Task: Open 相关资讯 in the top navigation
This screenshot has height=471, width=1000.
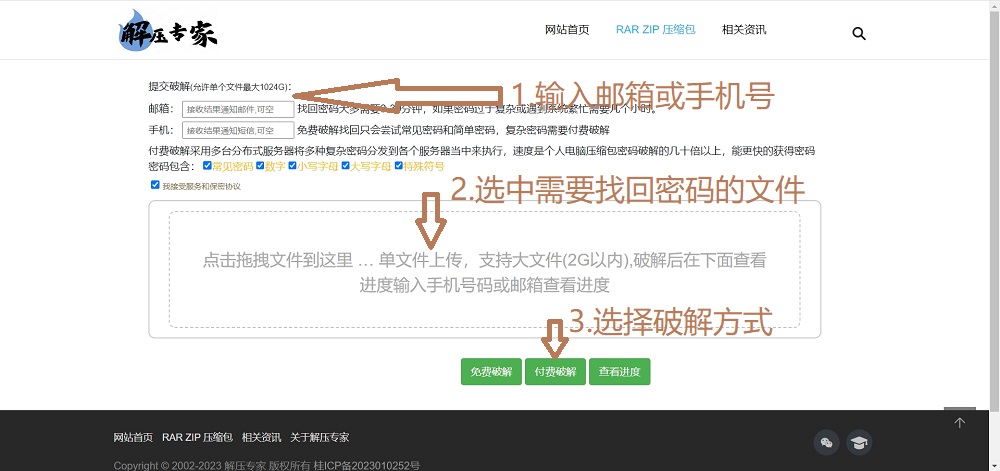Action: (744, 30)
